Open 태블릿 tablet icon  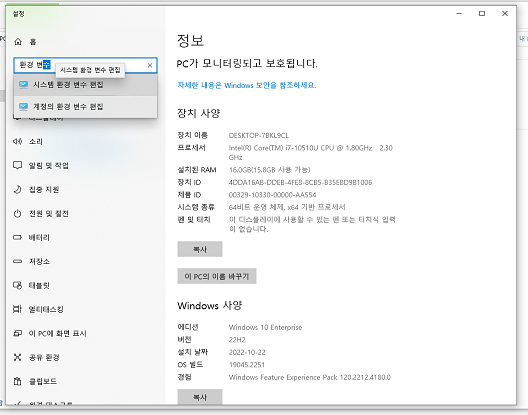[x=18, y=285]
